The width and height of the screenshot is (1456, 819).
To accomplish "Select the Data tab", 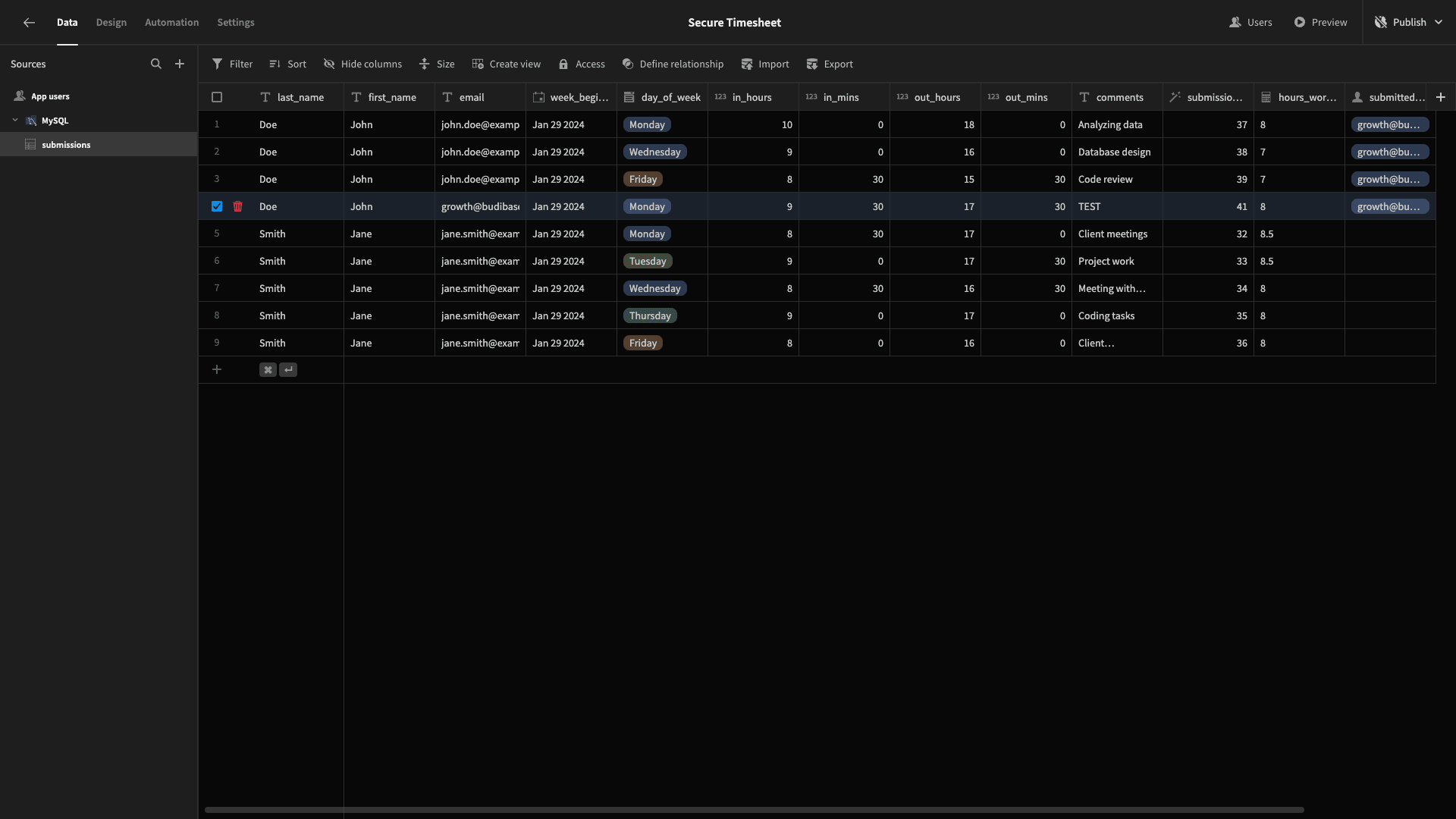I will pyautogui.click(x=67, y=23).
